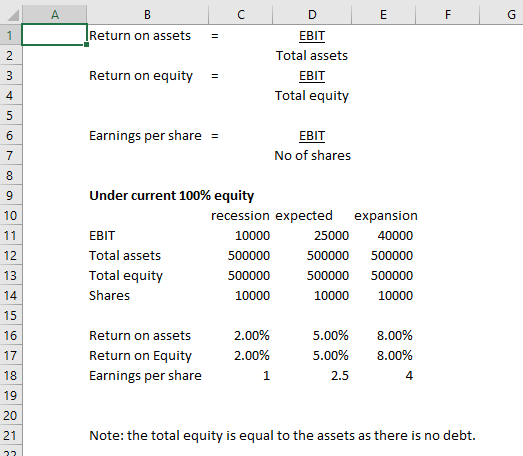Screen dimensions: 523x456
Task: Click 'Total equity' denominator in row 4
Action: tap(312, 96)
